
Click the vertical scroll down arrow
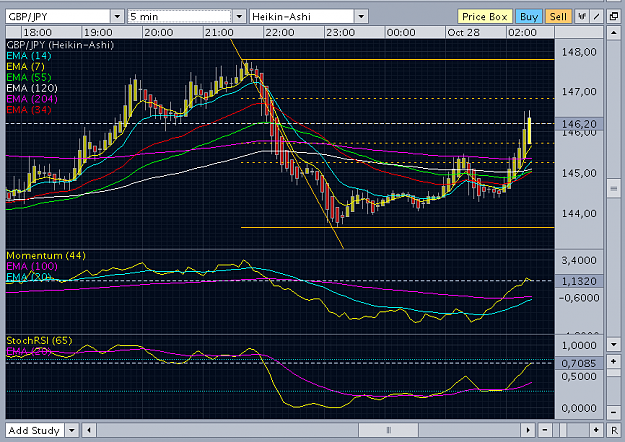613,344
